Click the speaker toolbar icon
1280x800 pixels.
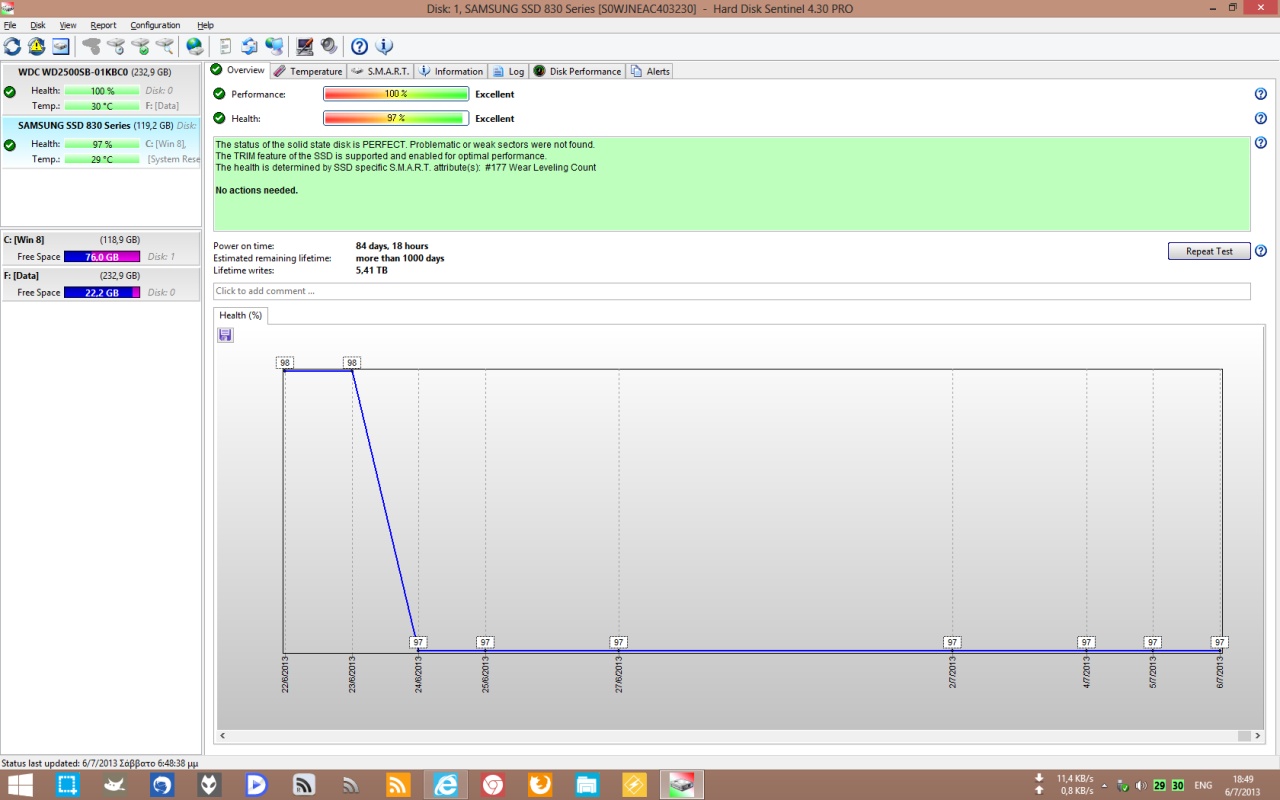pyautogui.click(x=329, y=46)
